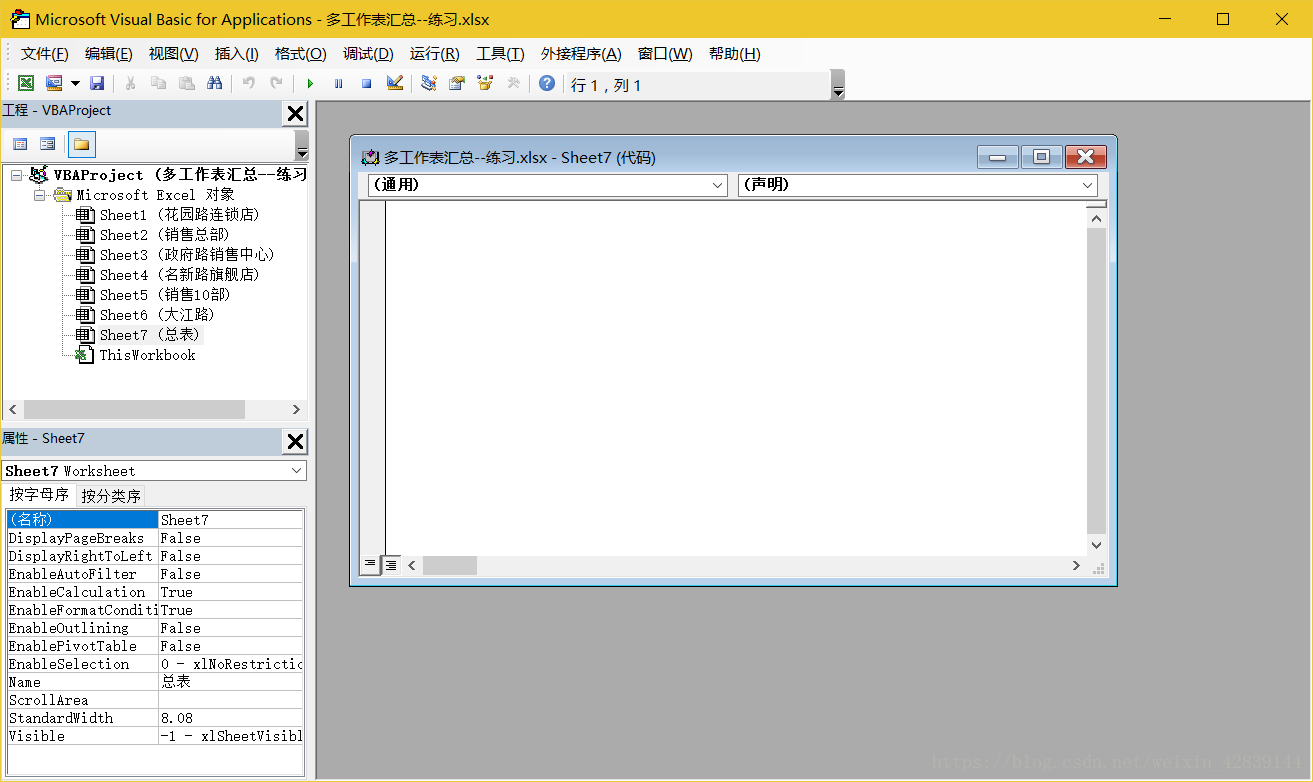Image resolution: width=1313 pixels, height=782 pixels.
Task: Open the 工具(T) menu
Action: [500, 54]
